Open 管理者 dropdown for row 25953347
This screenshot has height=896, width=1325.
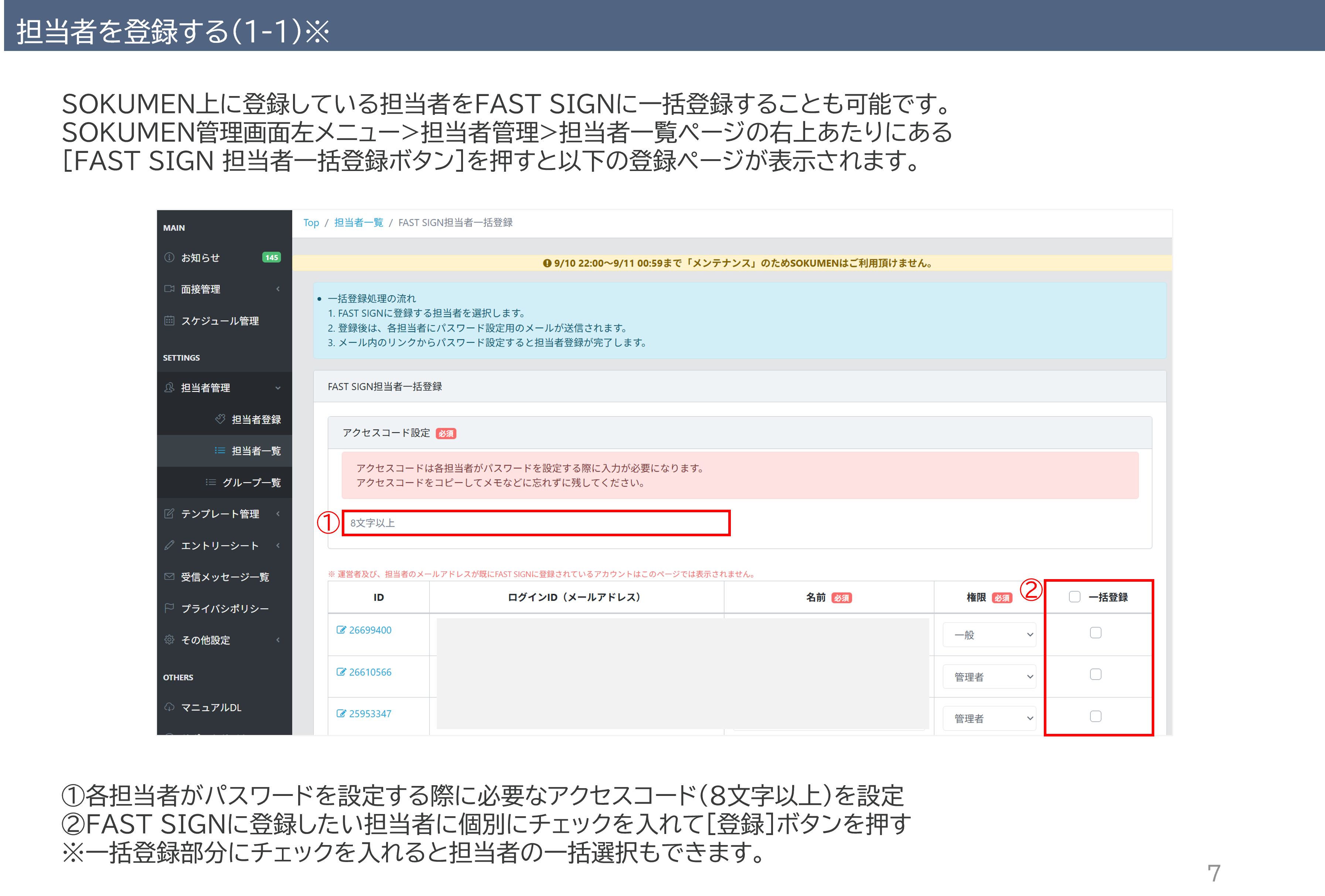[x=989, y=719]
